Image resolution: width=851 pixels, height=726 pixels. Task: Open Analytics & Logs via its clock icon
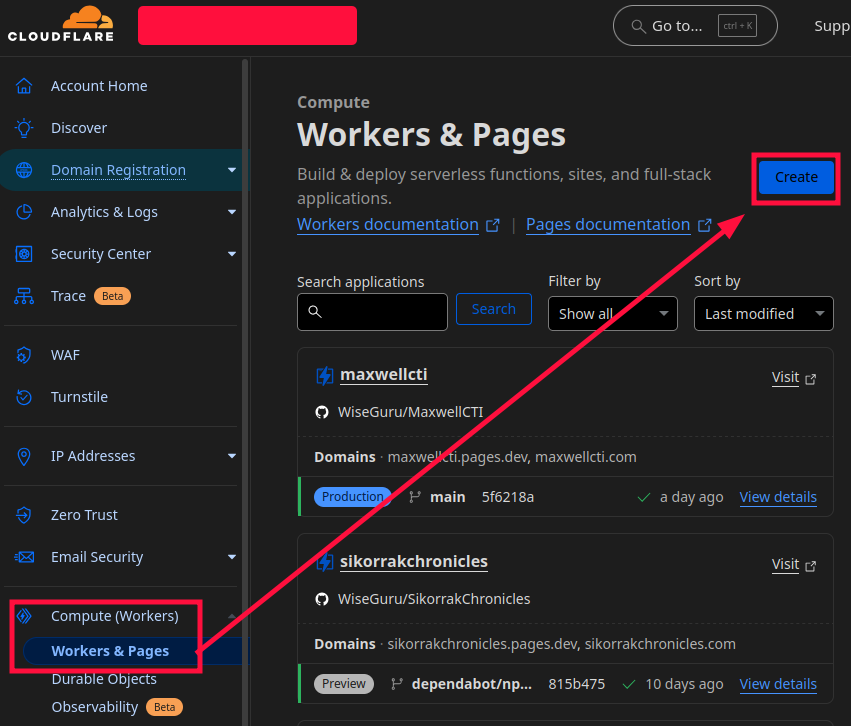point(22,212)
